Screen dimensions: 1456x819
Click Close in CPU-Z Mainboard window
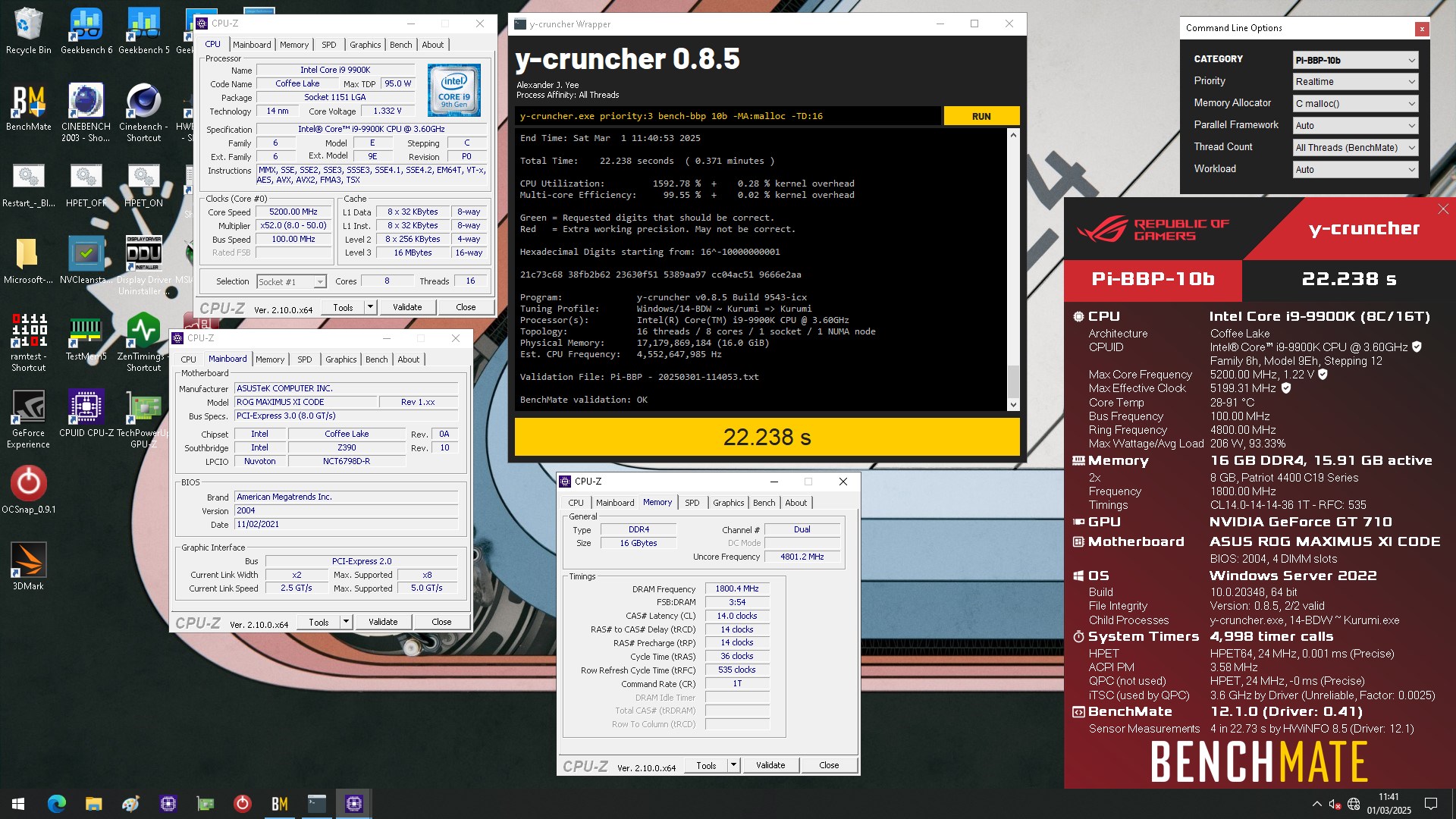[x=441, y=622]
